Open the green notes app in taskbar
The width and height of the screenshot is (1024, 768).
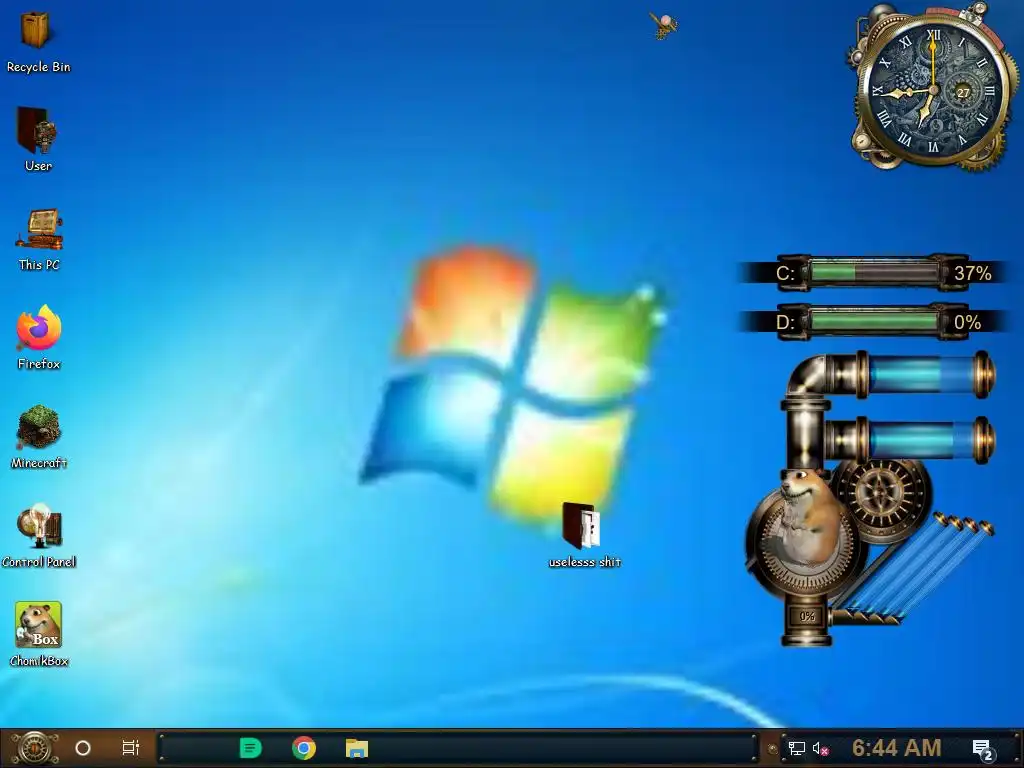coord(250,748)
